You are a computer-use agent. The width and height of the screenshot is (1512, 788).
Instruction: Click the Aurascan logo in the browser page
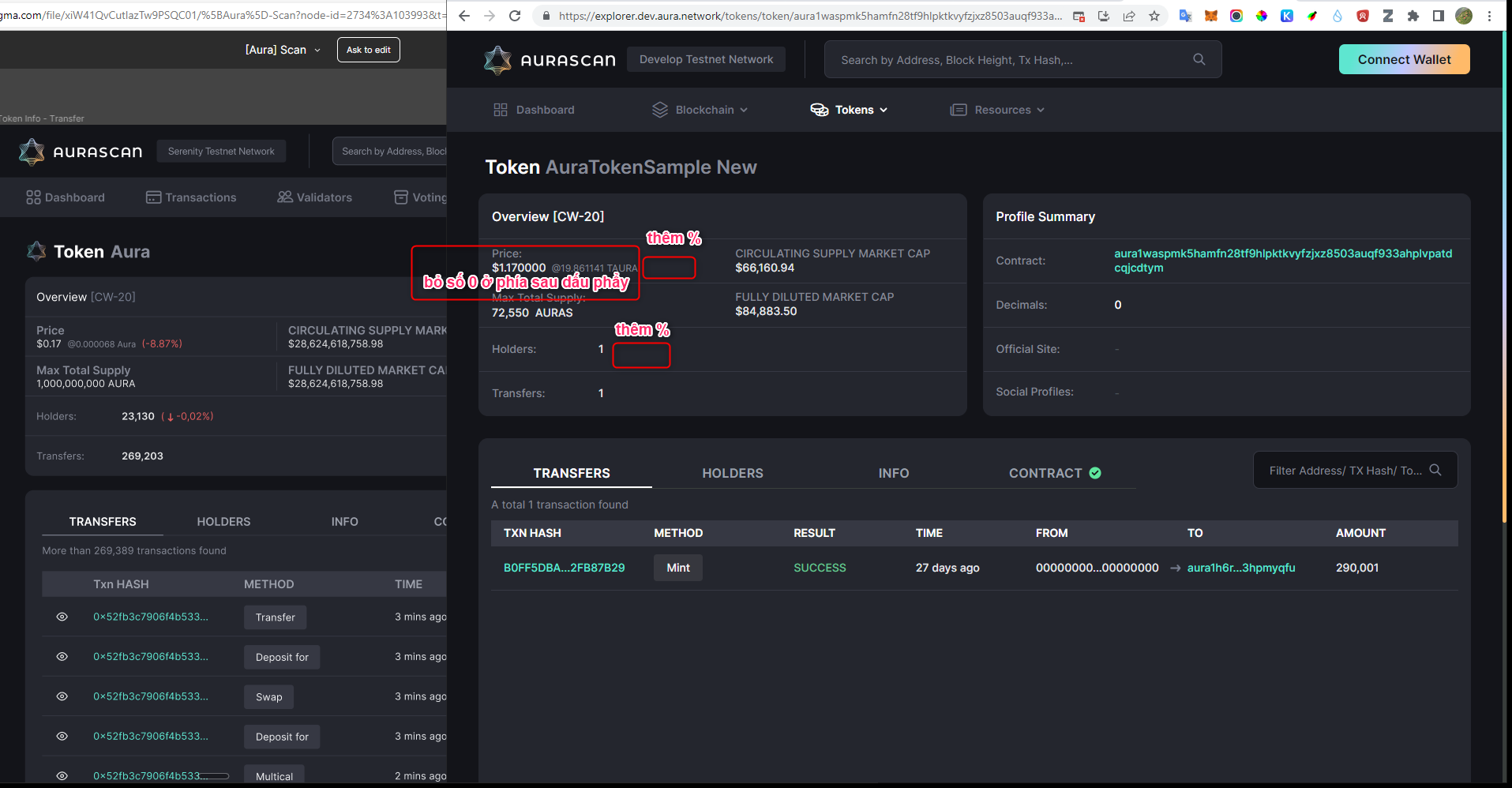pyautogui.click(x=550, y=60)
